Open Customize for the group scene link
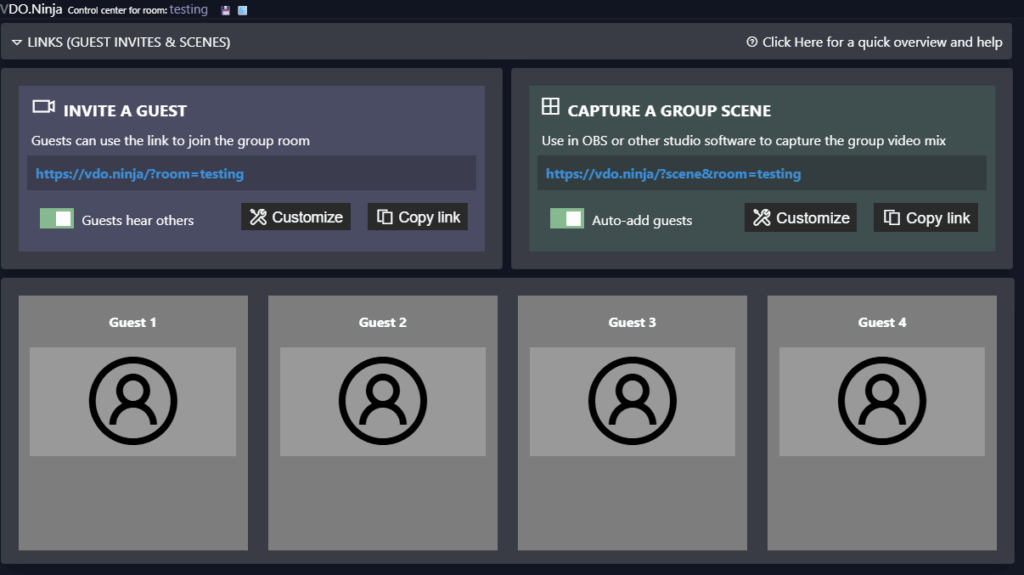Image resolution: width=1024 pixels, height=575 pixels. coord(801,218)
